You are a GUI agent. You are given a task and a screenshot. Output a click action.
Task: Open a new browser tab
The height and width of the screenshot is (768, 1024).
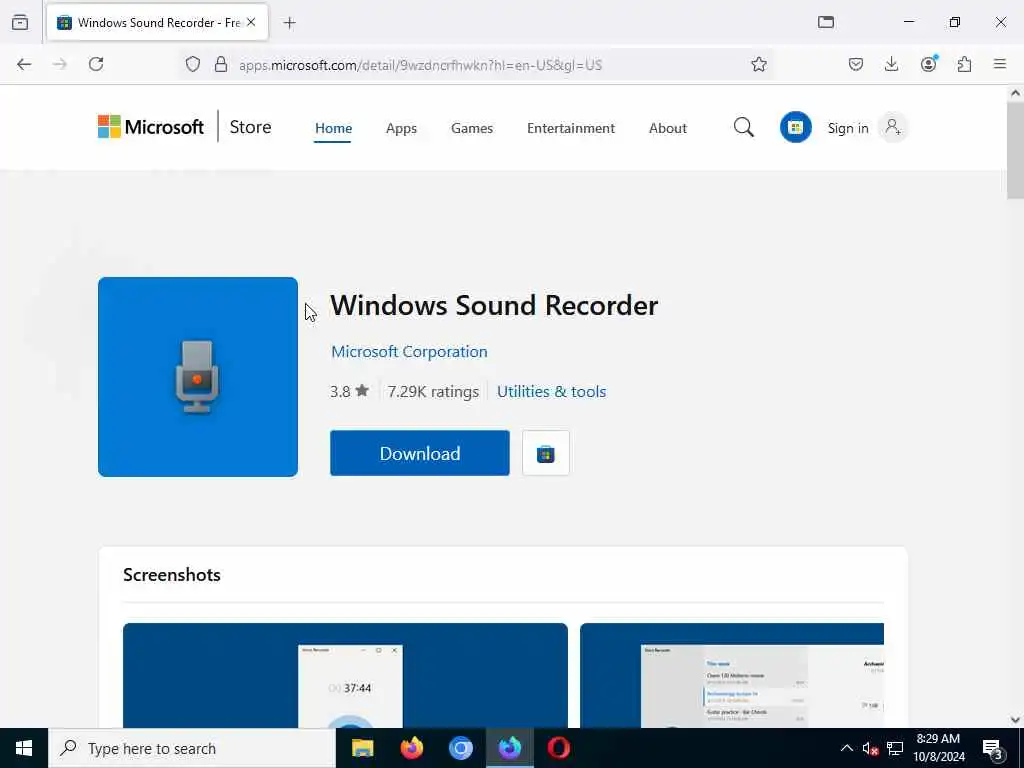(290, 23)
